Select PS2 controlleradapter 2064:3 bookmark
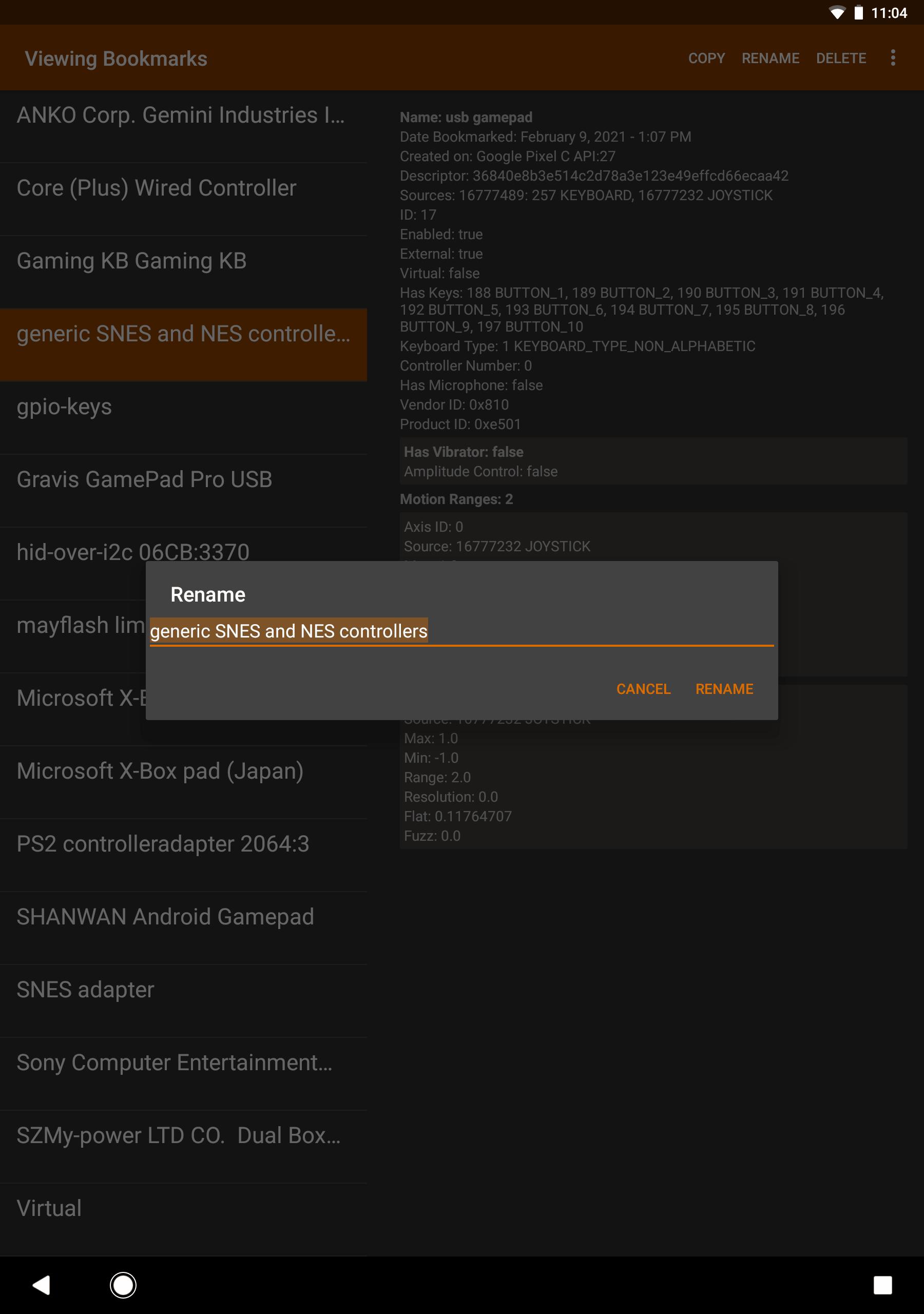Image resolution: width=924 pixels, height=1314 pixels. pyautogui.click(x=183, y=855)
